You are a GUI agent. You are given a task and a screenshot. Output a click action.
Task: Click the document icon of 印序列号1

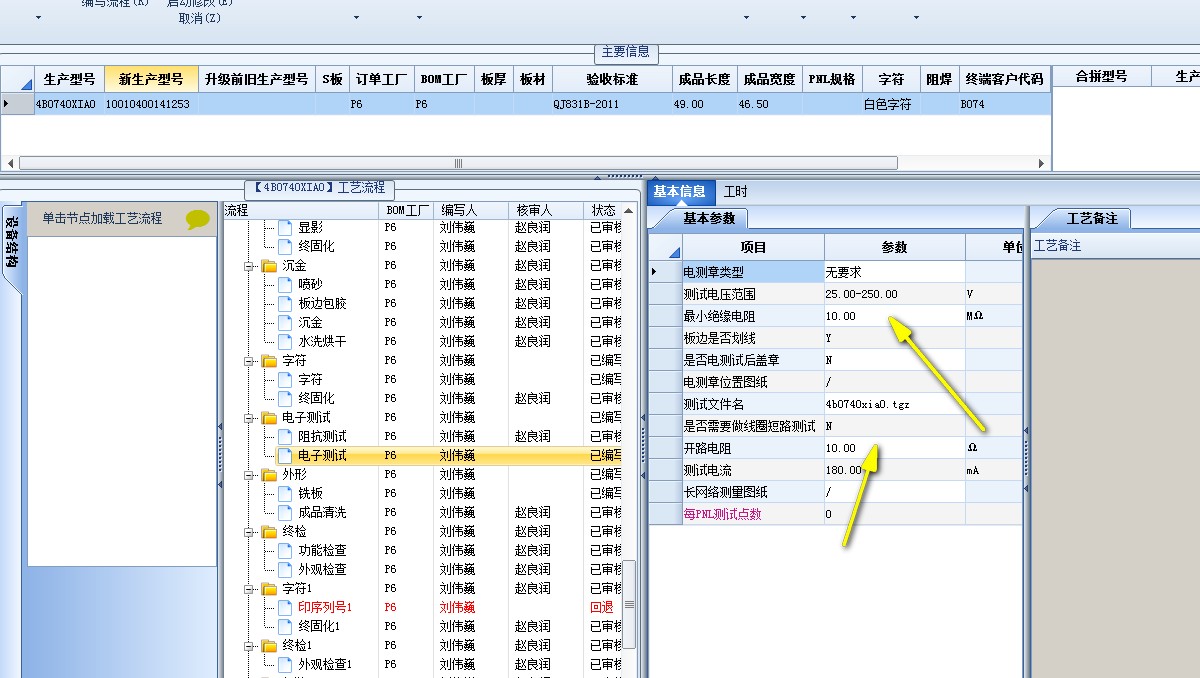click(285, 608)
